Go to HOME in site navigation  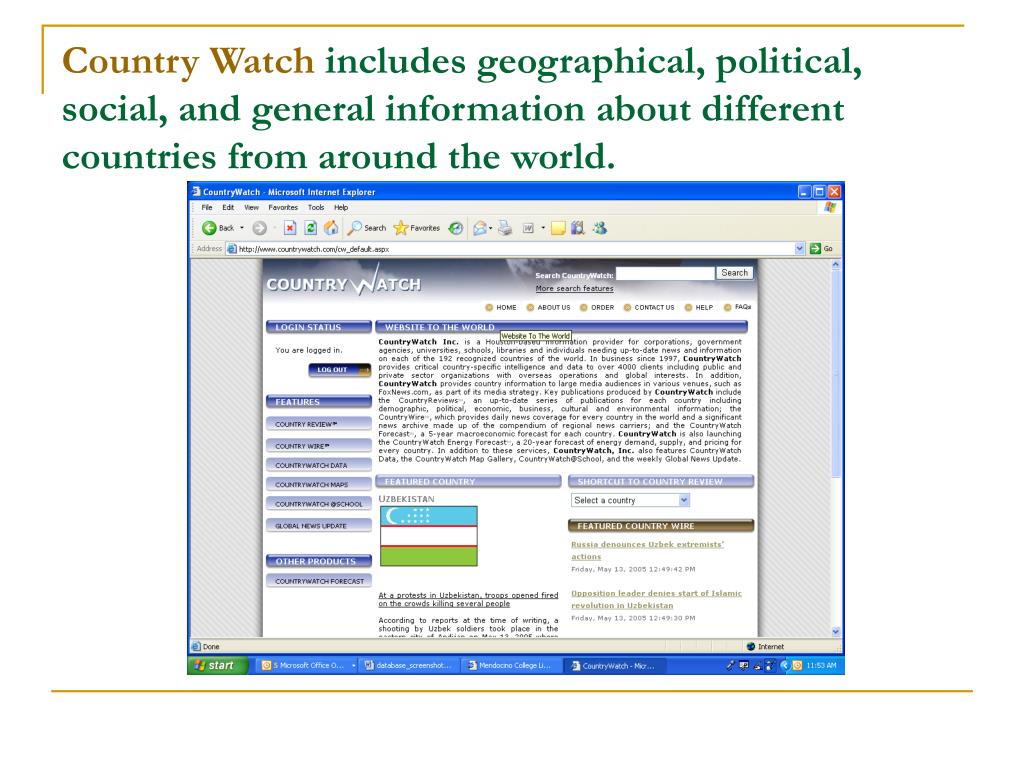(501, 307)
